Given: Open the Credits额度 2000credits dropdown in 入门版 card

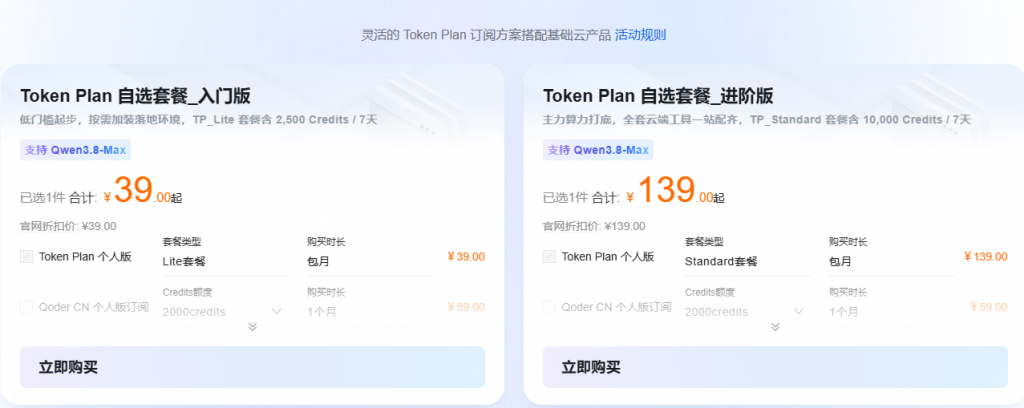Looking at the screenshot, I should tap(225, 312).
